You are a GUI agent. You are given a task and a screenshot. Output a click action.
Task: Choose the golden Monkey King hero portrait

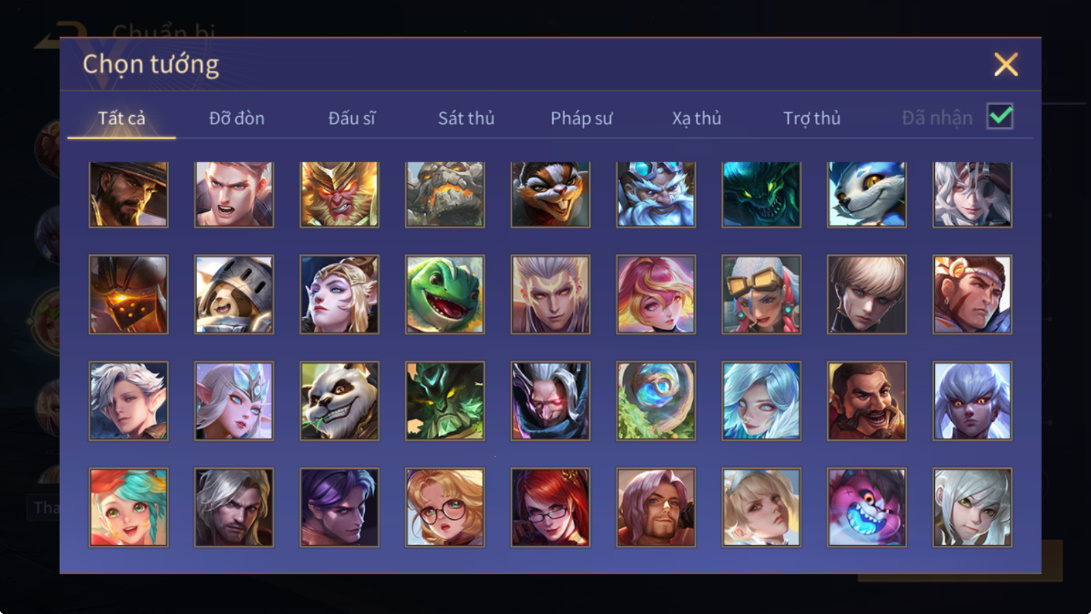click(x=340, y=194)
